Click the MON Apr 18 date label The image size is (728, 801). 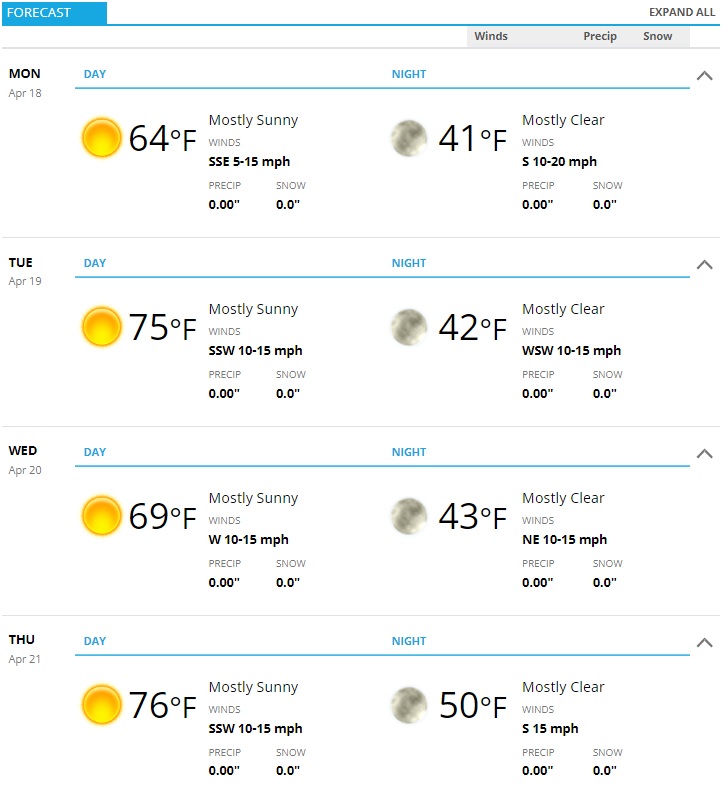[25, 83]
